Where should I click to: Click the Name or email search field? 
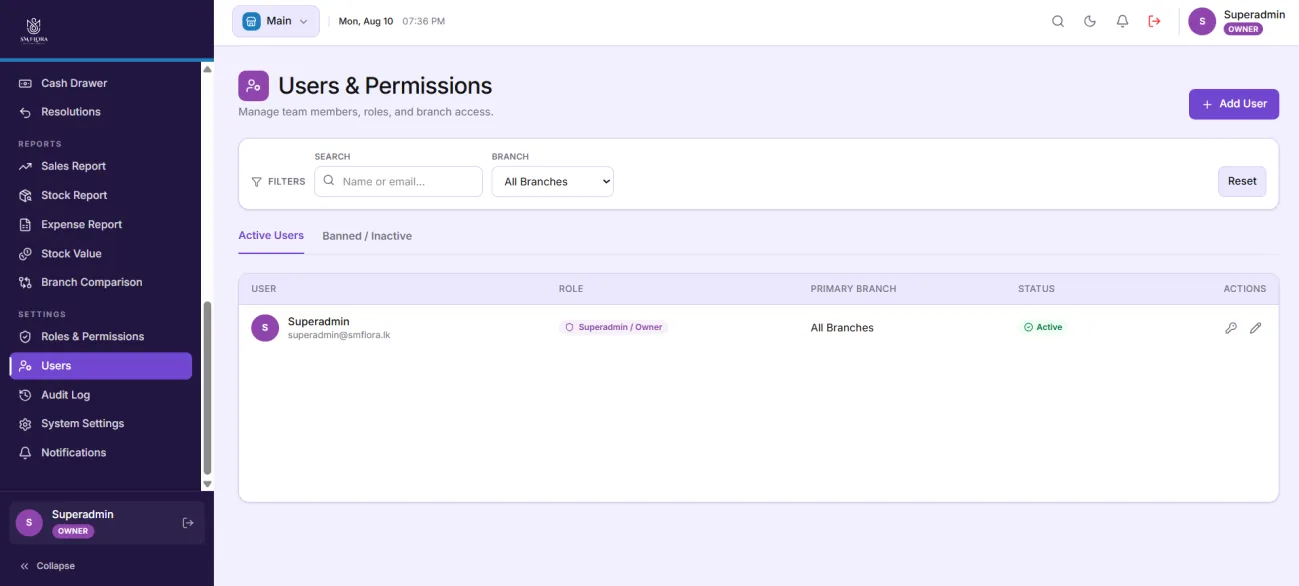pyautogui.click(x=398, y=182)
